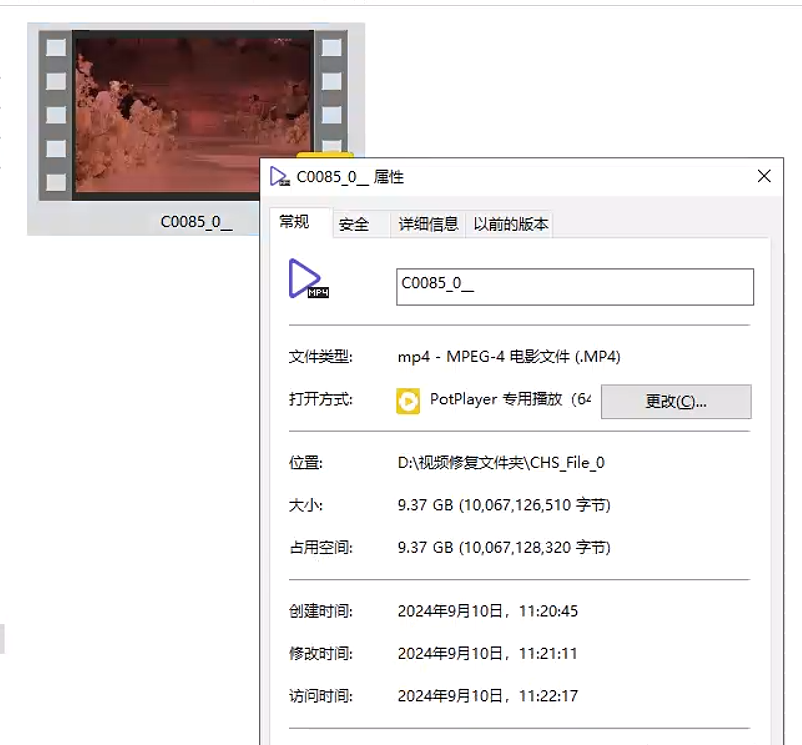
Task: Click the 打开方式 label
Action: tap(321, 399)
